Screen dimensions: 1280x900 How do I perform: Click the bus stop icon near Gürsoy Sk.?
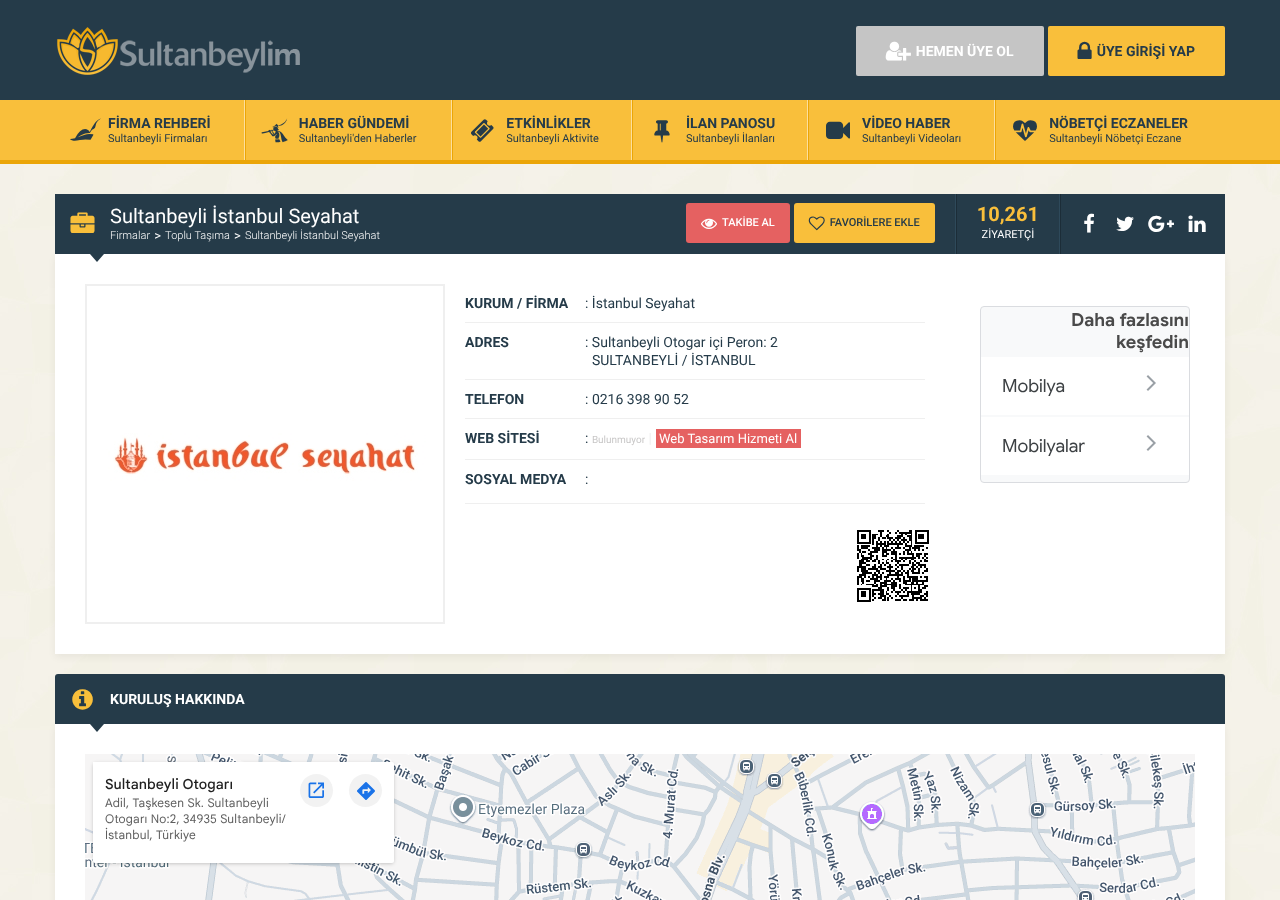click(1038, 809)
